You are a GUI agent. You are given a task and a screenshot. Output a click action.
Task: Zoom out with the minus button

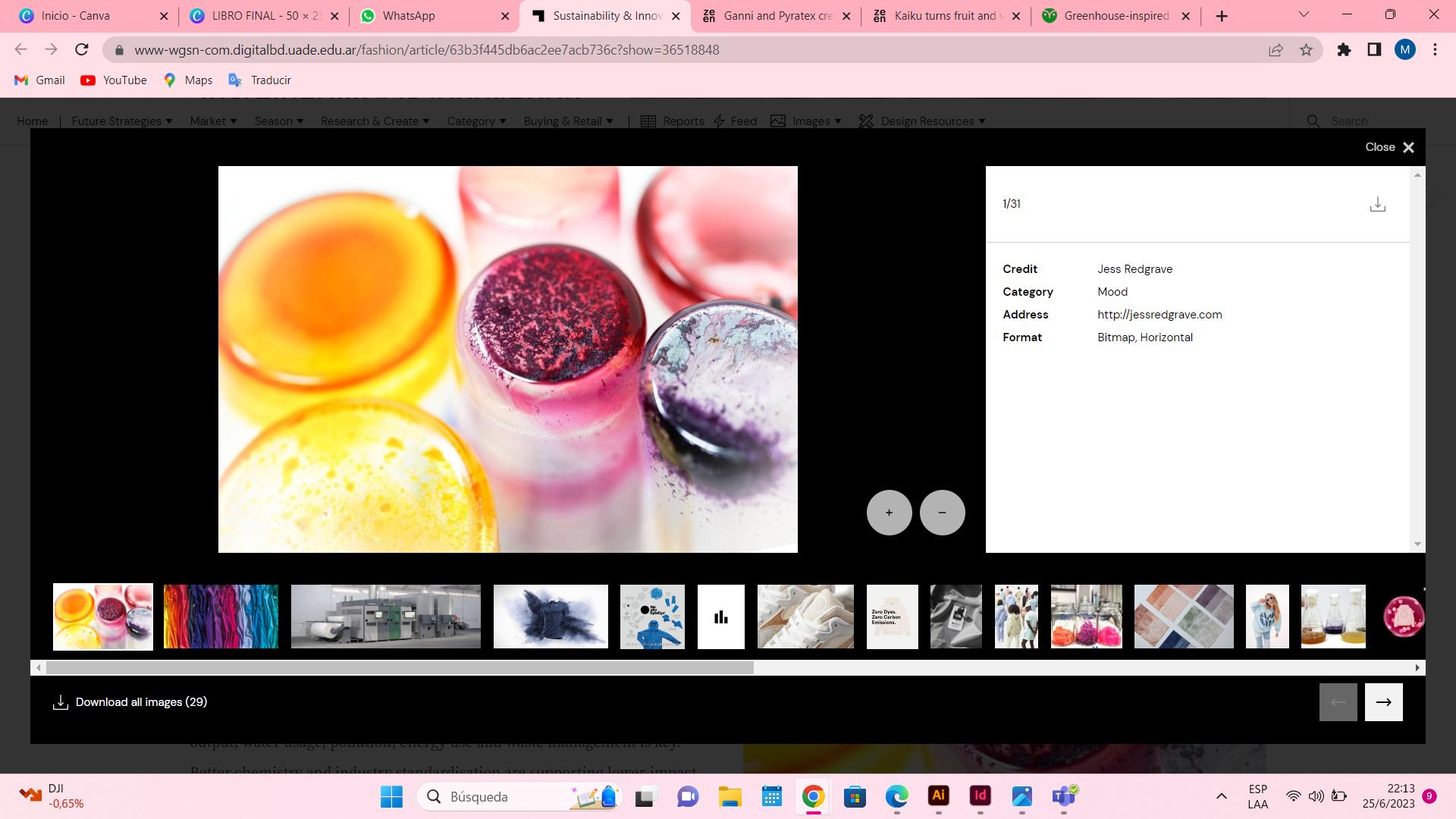[942, 513]
